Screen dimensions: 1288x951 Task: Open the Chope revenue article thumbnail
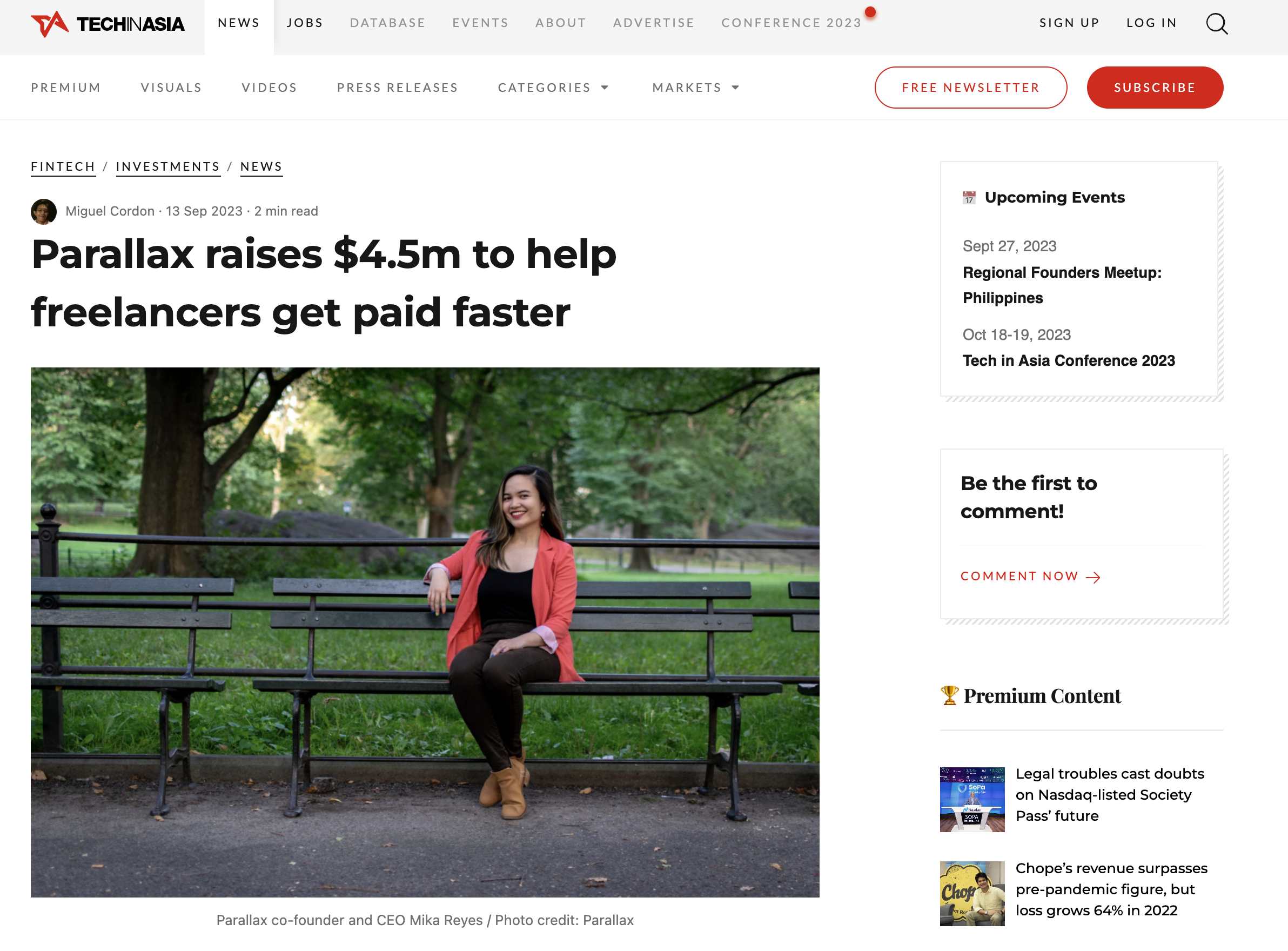coord(972,893)
